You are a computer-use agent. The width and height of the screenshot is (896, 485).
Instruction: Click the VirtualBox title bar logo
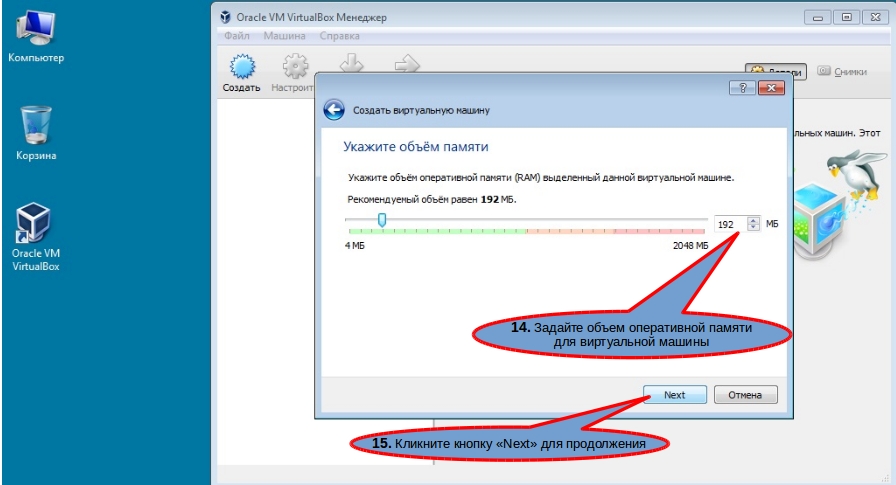coord(226,17)
